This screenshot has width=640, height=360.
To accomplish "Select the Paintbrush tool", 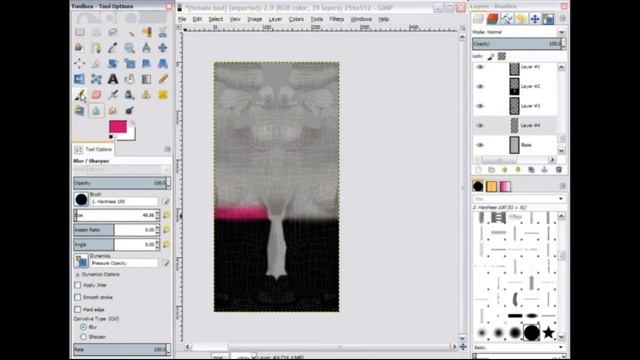I will pyautogui.click(x=80, y=95).
